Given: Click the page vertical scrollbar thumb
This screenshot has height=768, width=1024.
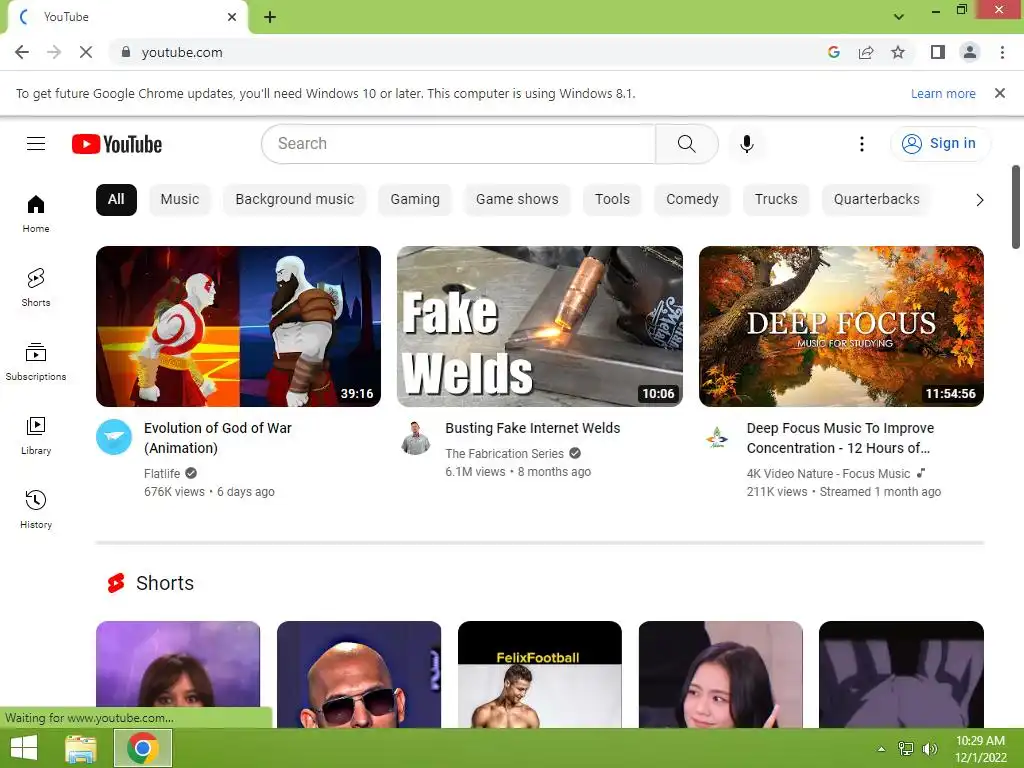Looking at the screenshot, I should pos(1016,206).
